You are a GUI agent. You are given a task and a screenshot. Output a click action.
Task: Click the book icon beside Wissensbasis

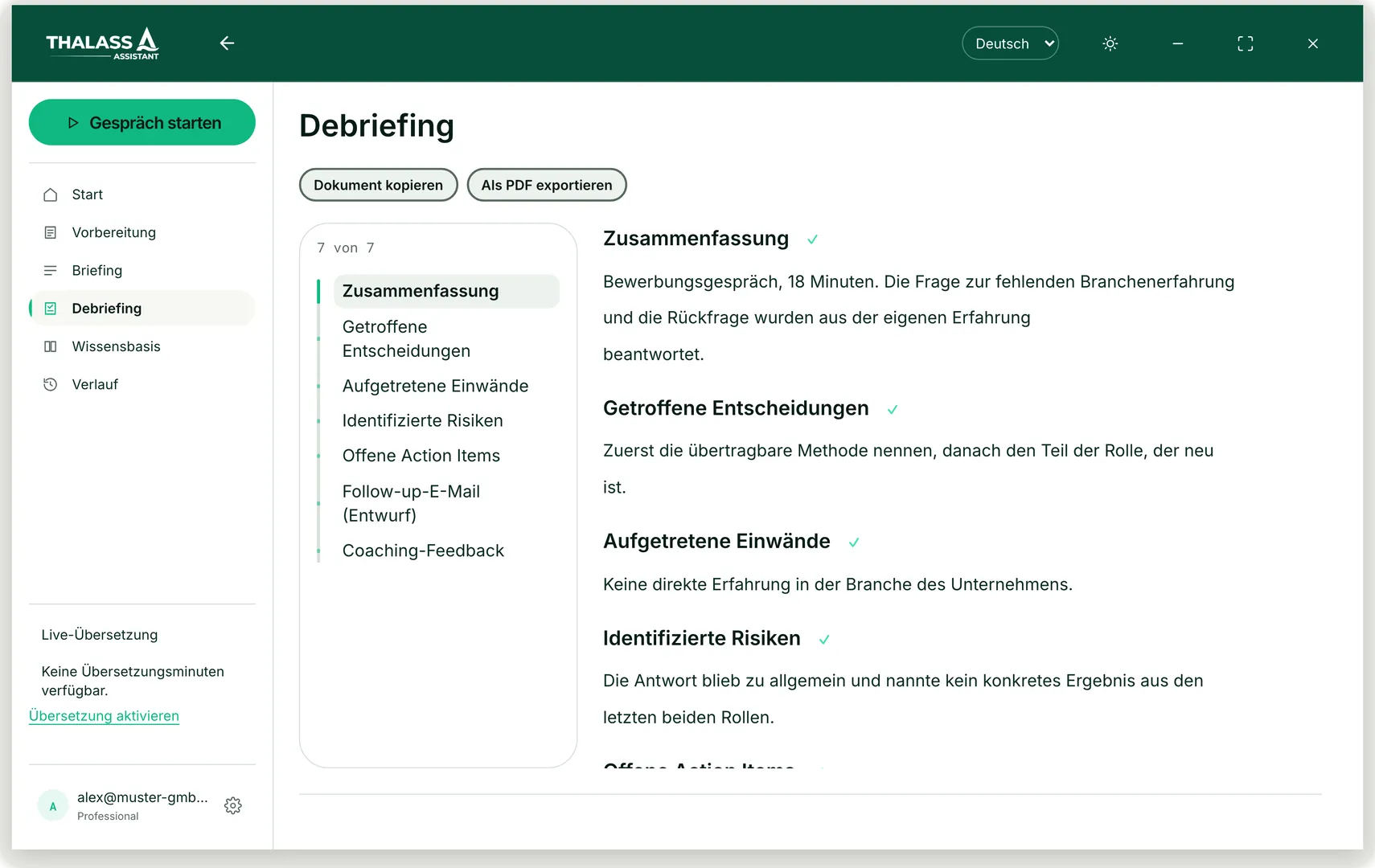pyautogui.click(x=51, y=346)
